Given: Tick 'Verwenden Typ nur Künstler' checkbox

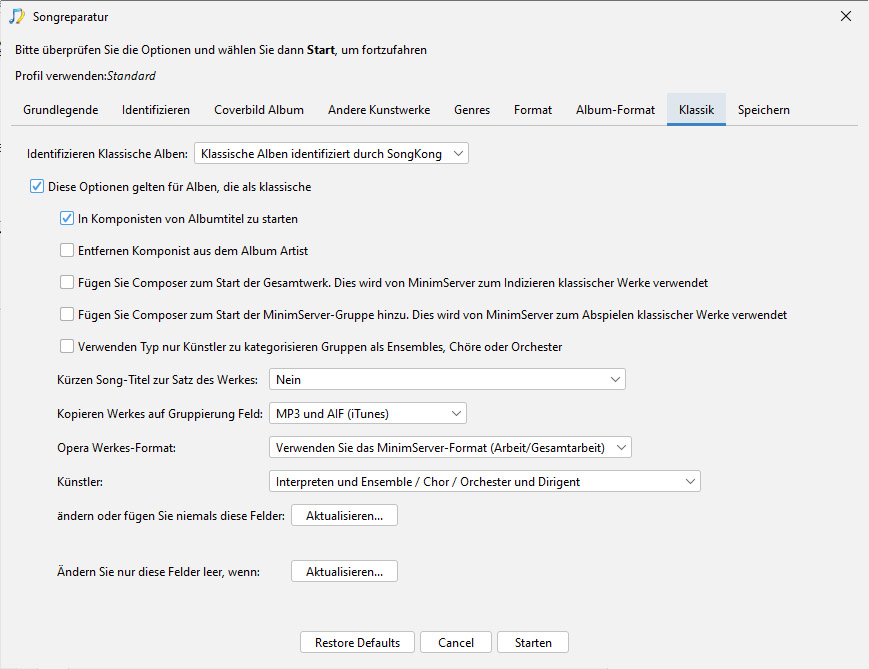Looking at the screenshot, I should pos(67,346).
